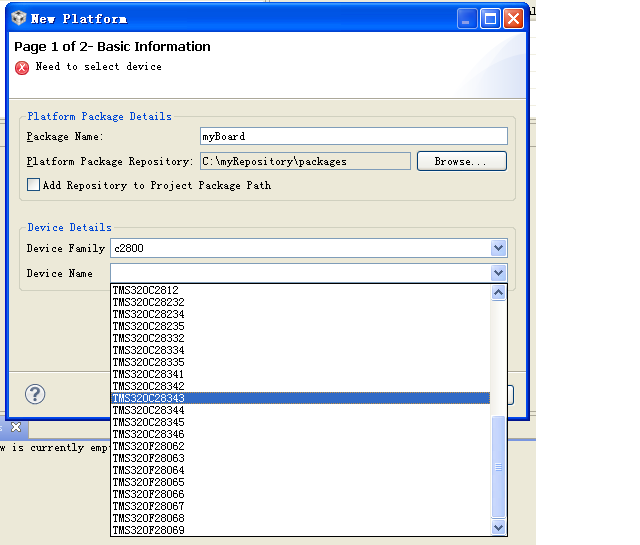
Task: Click the device list scroll down arrow
Action: (498, 527)
